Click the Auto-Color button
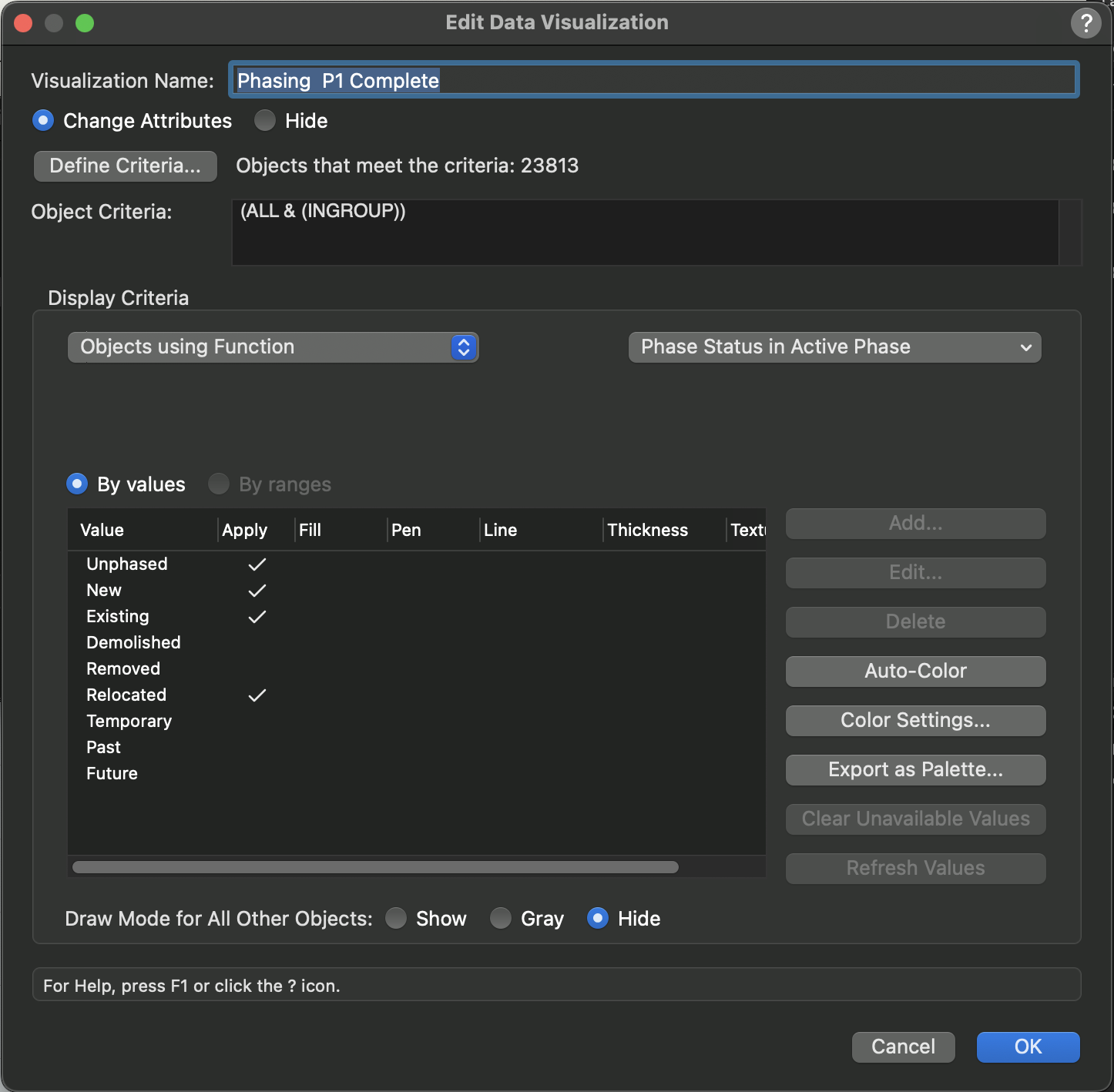 916,672
